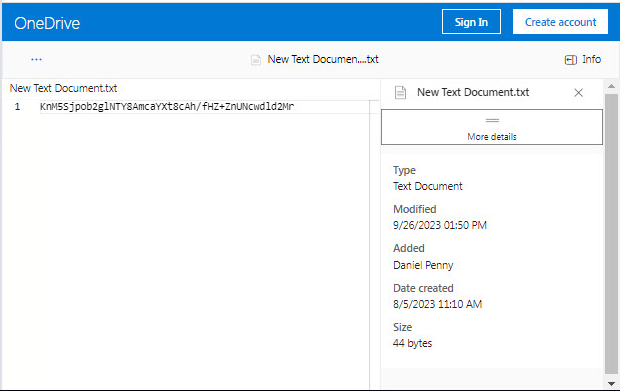Click the Size label
This screenshot has height=391, width=620.
tap(403, 327)
